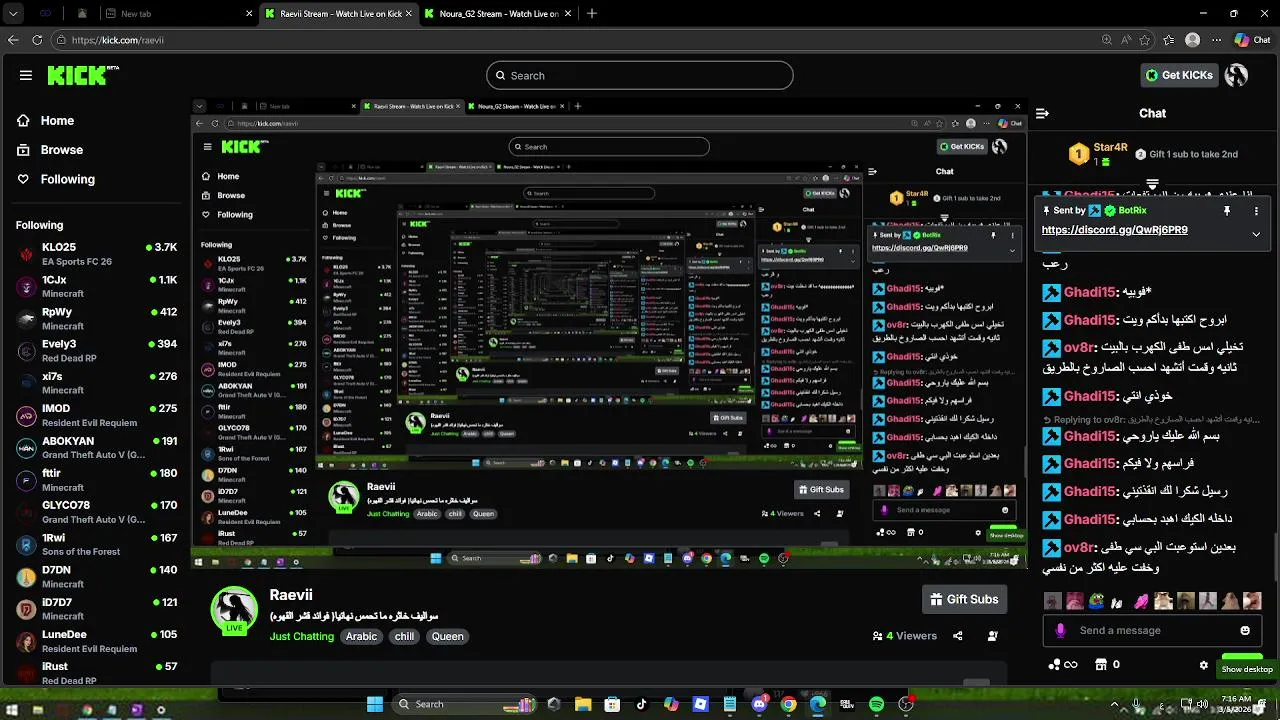Open pinned message three-dot options
The width and height of the screenshot is (1280, 720).
tap(1256, 211)
